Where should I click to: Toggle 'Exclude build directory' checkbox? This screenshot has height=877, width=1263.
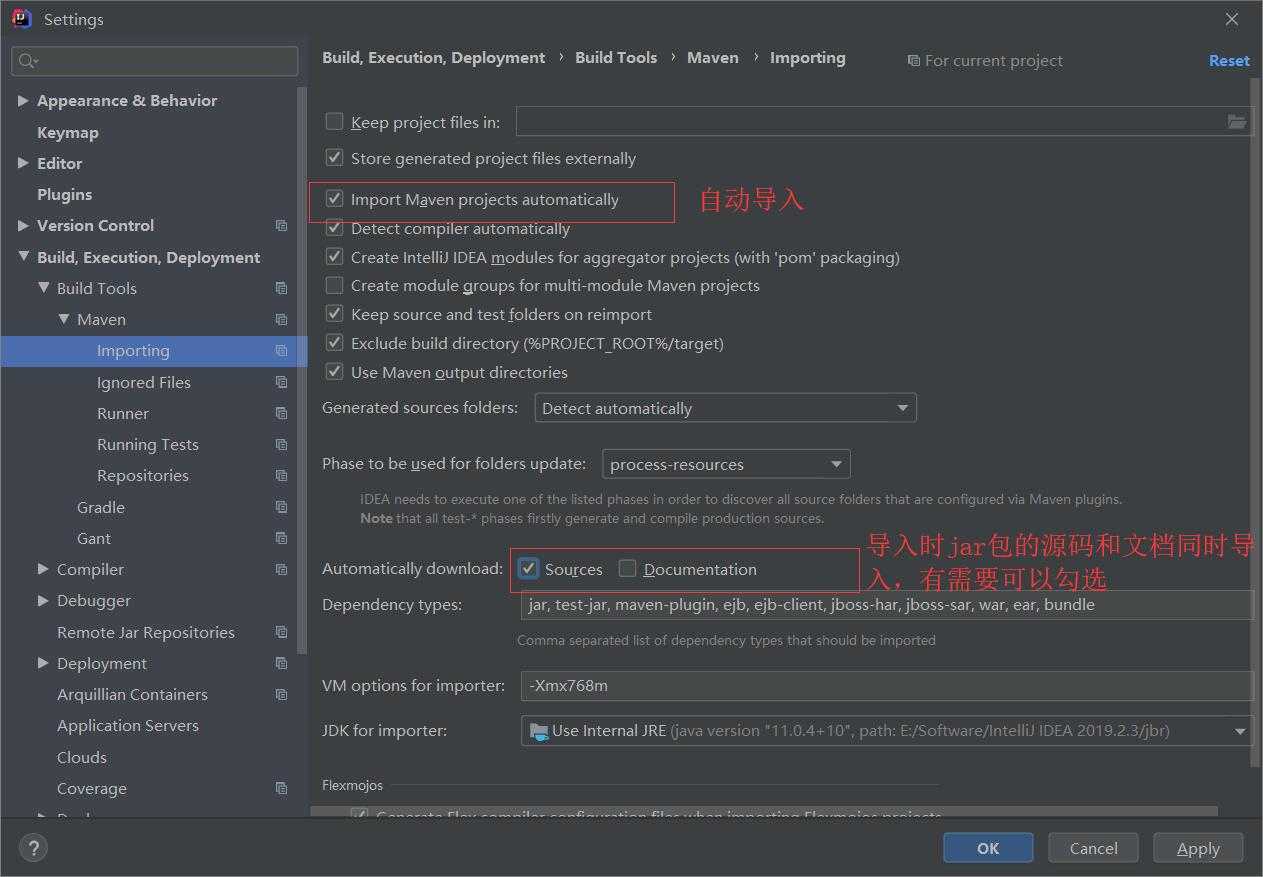point(335,343)
